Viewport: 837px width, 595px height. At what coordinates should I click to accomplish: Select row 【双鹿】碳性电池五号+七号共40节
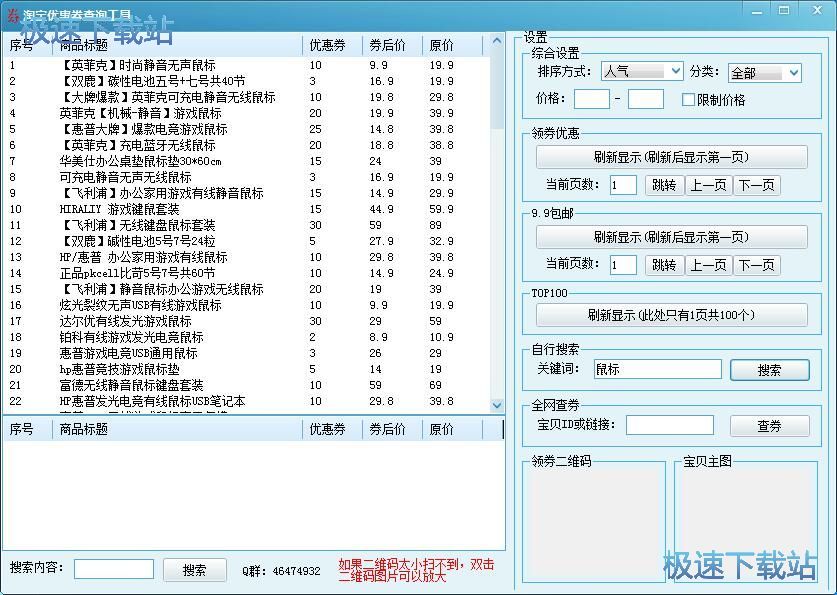point(247,81)
